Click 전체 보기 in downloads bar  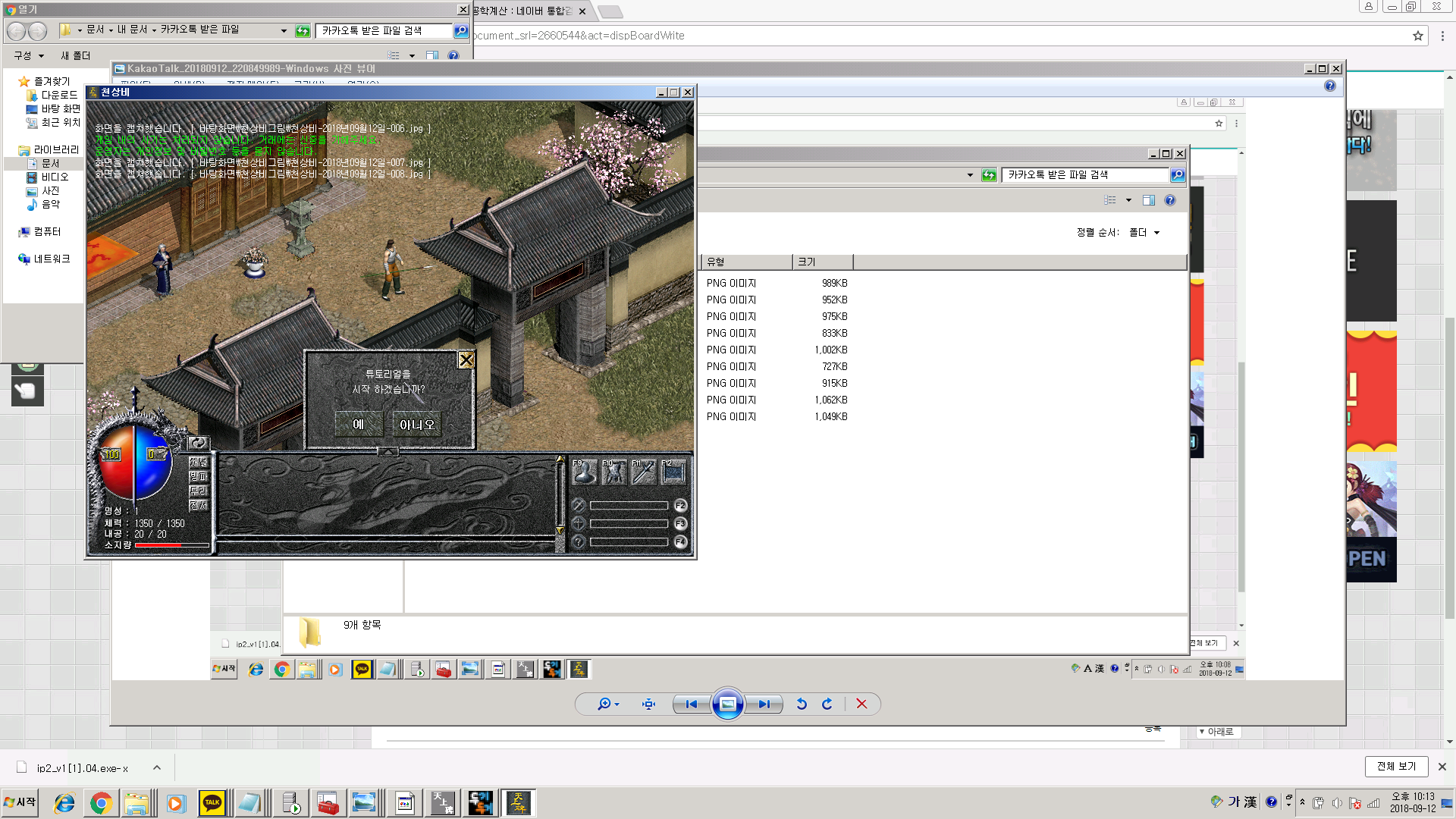coord(1396,766)
